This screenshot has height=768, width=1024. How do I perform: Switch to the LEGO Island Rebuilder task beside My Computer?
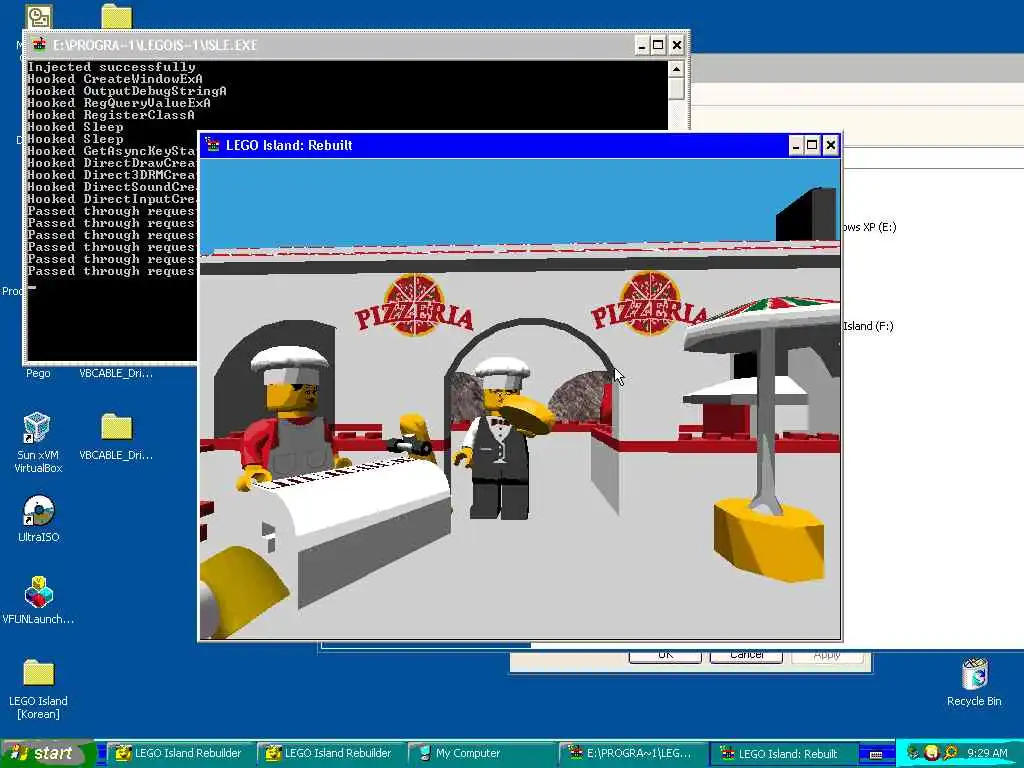(330, 753)
